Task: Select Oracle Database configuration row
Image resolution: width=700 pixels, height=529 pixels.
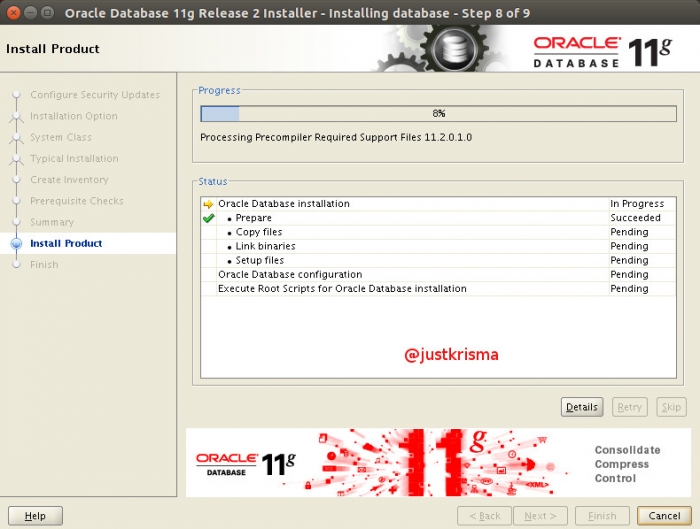Action: click(438, 275)
